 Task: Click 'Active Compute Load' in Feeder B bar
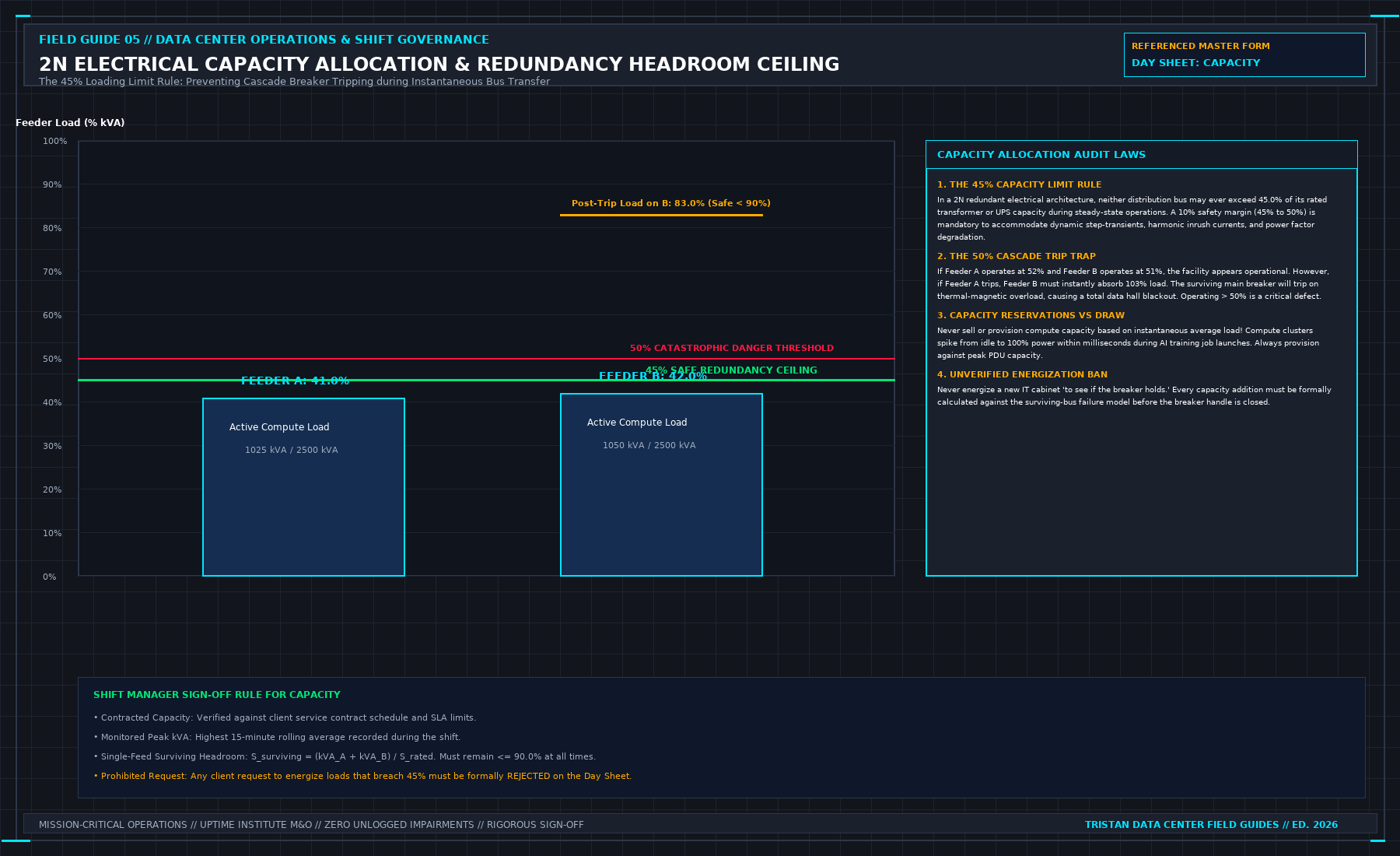click(637, 423)
